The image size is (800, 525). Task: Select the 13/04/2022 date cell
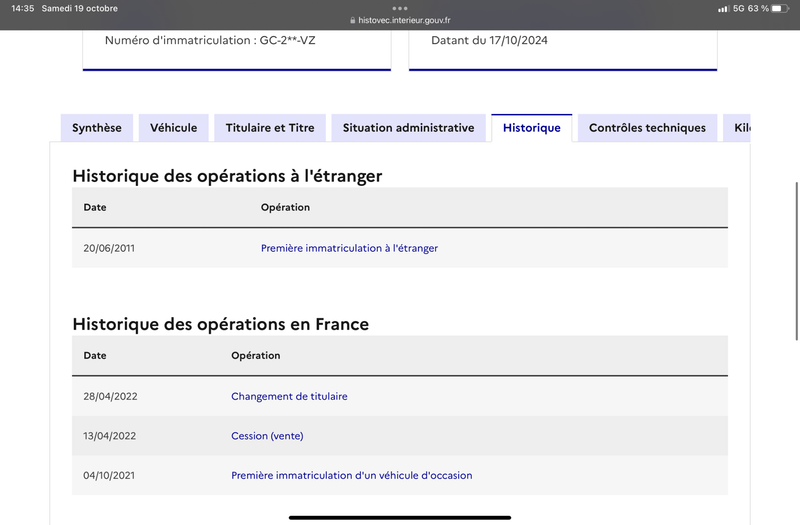pos(110,436)
